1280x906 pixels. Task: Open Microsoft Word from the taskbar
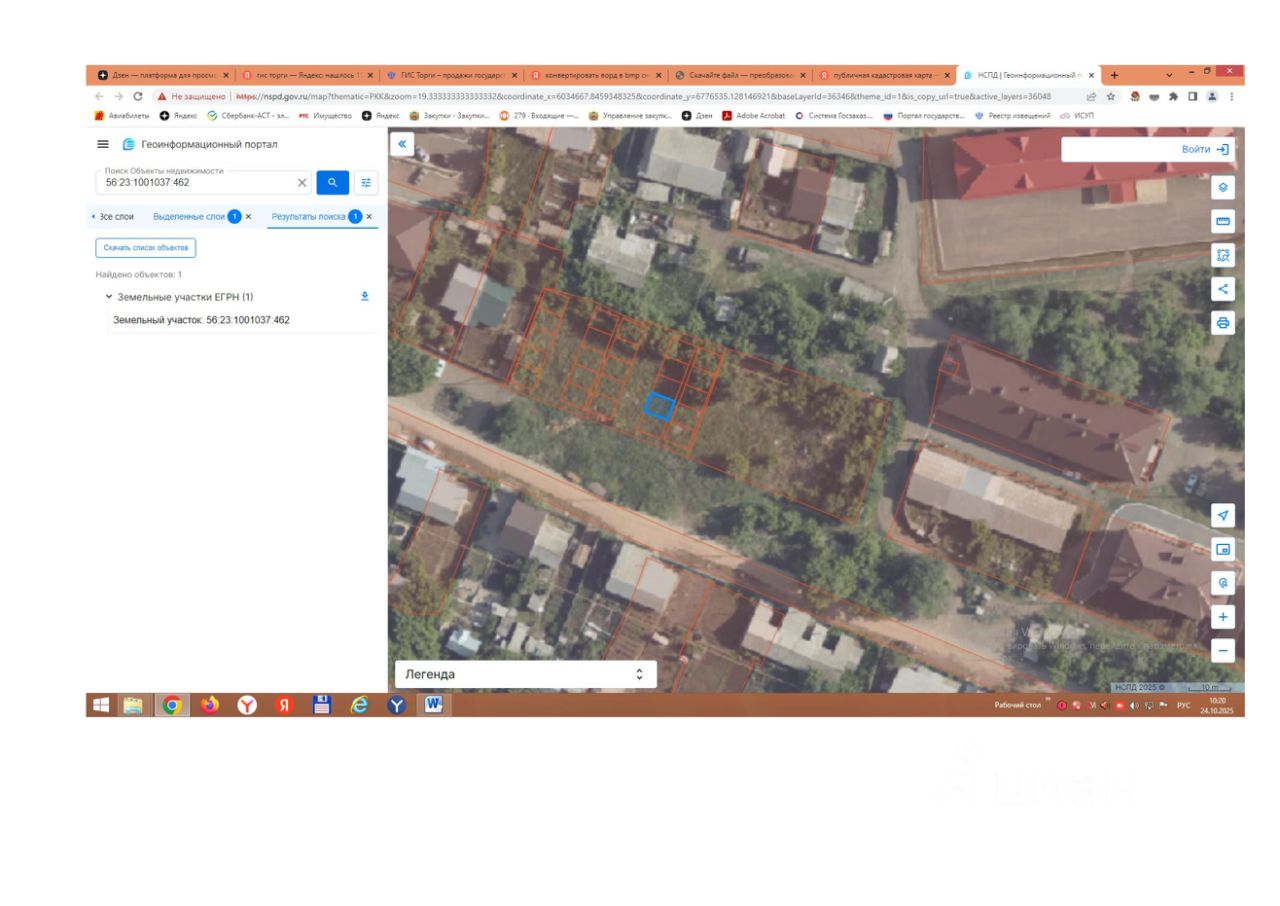(434, 705)
